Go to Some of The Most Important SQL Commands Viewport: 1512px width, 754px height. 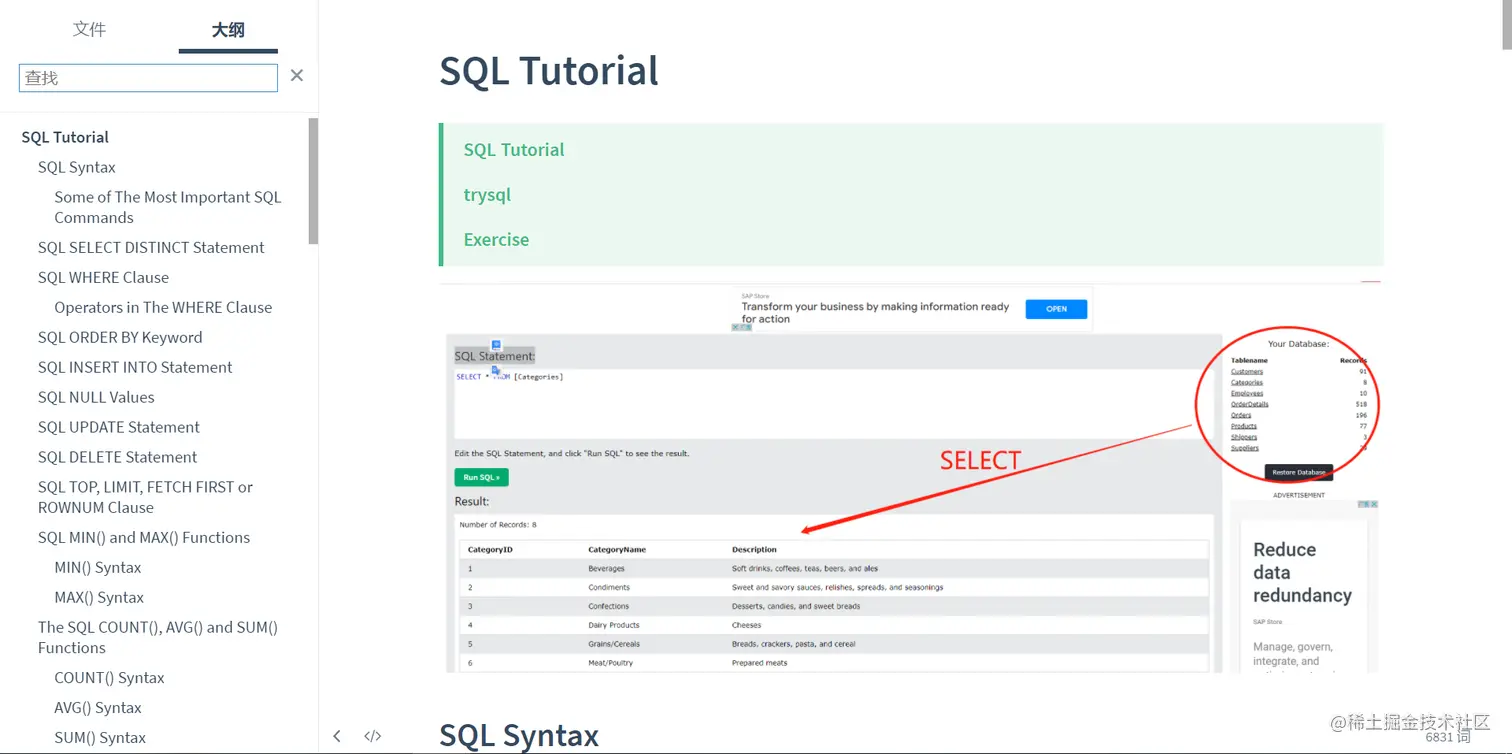click(x=168, y=207)
